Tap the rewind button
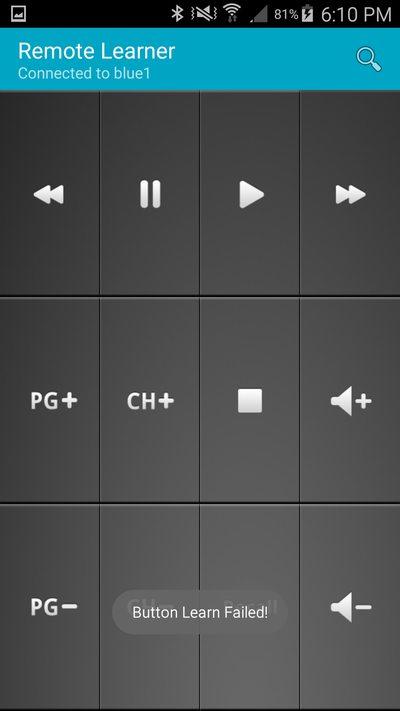Viewport: 400px width, 711px height. pyautogui.click(x=49, y=194)
